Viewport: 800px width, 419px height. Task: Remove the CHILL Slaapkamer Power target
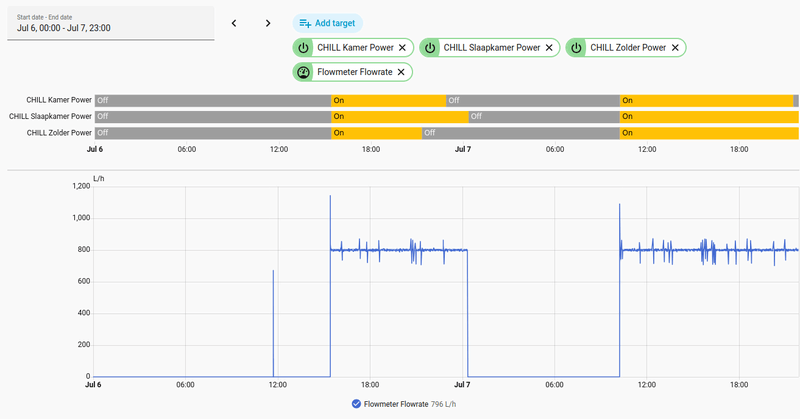549,47
